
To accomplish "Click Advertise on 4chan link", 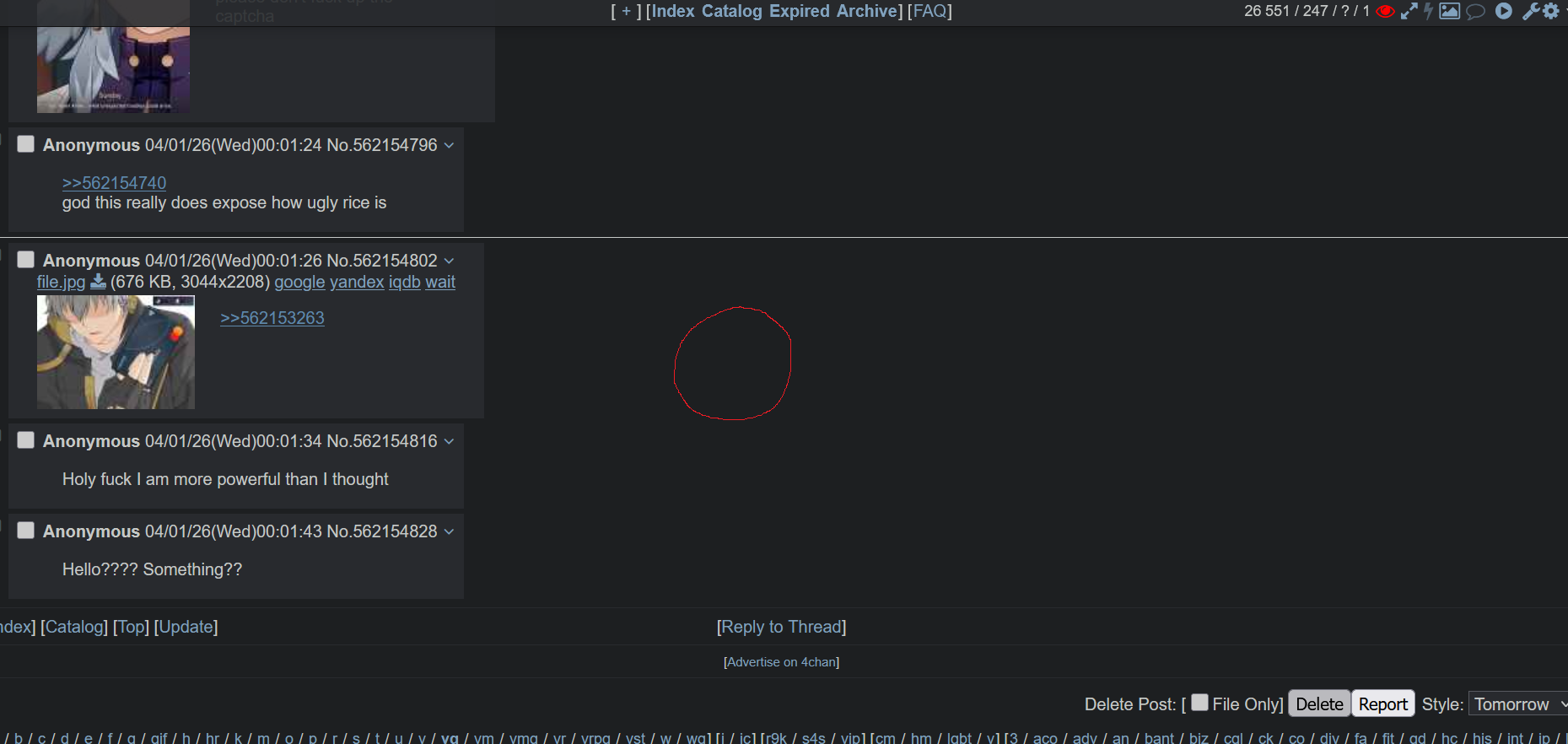I will click(x=782, y=662).
